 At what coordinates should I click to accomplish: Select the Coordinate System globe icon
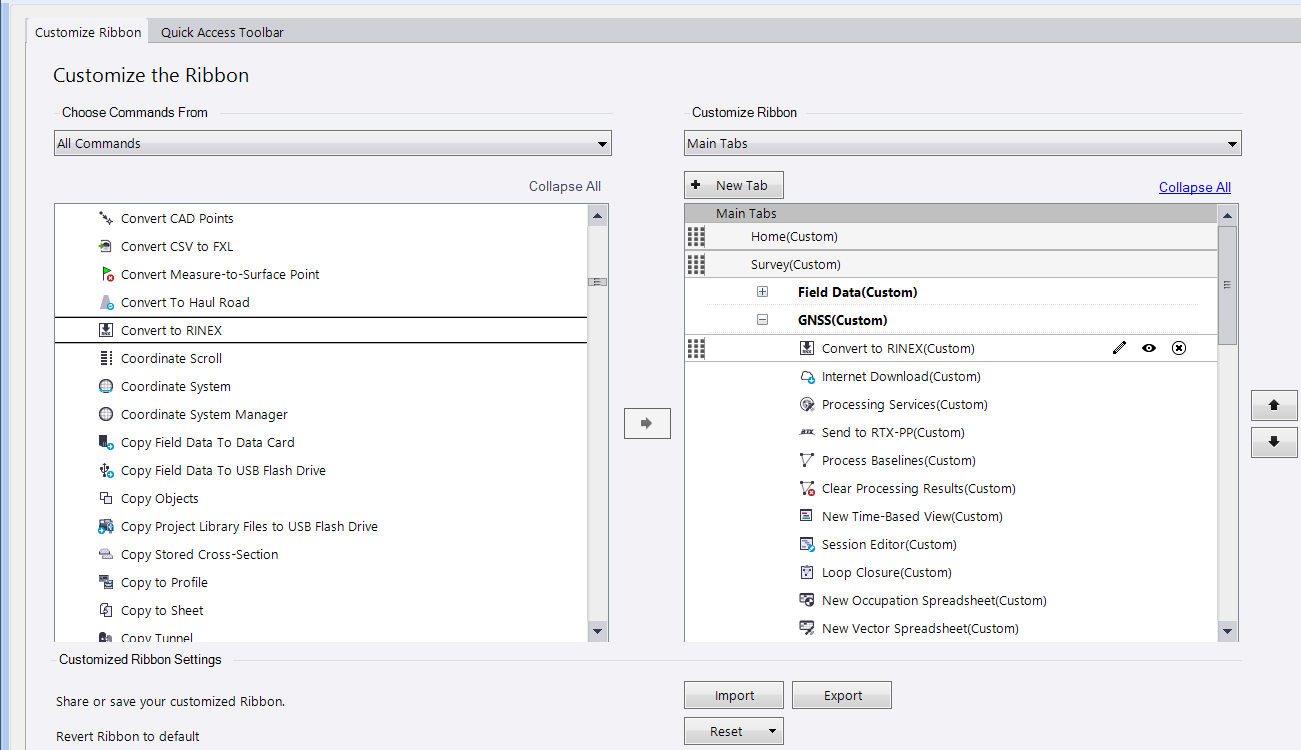pyautogui.click(x=106, y=386)
